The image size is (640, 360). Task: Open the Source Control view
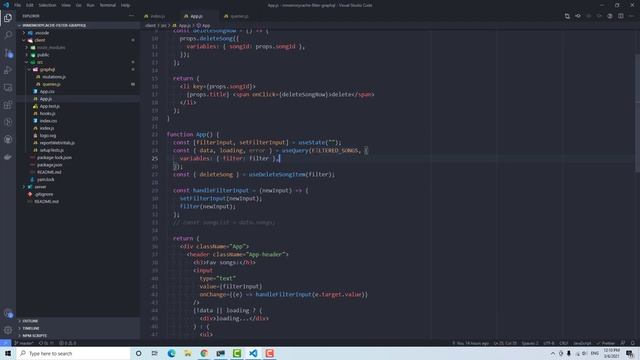pos(8,53)
